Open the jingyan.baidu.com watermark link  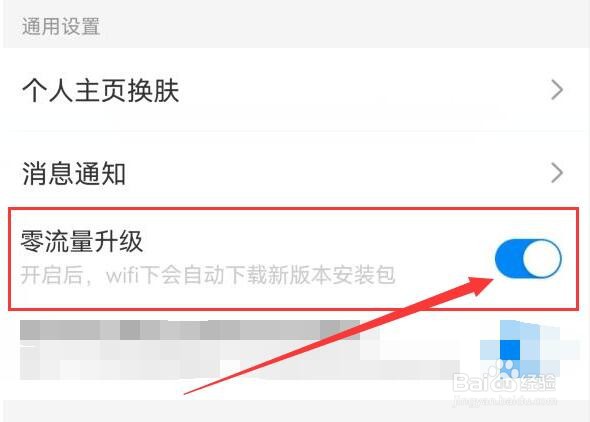coord(505,400)
